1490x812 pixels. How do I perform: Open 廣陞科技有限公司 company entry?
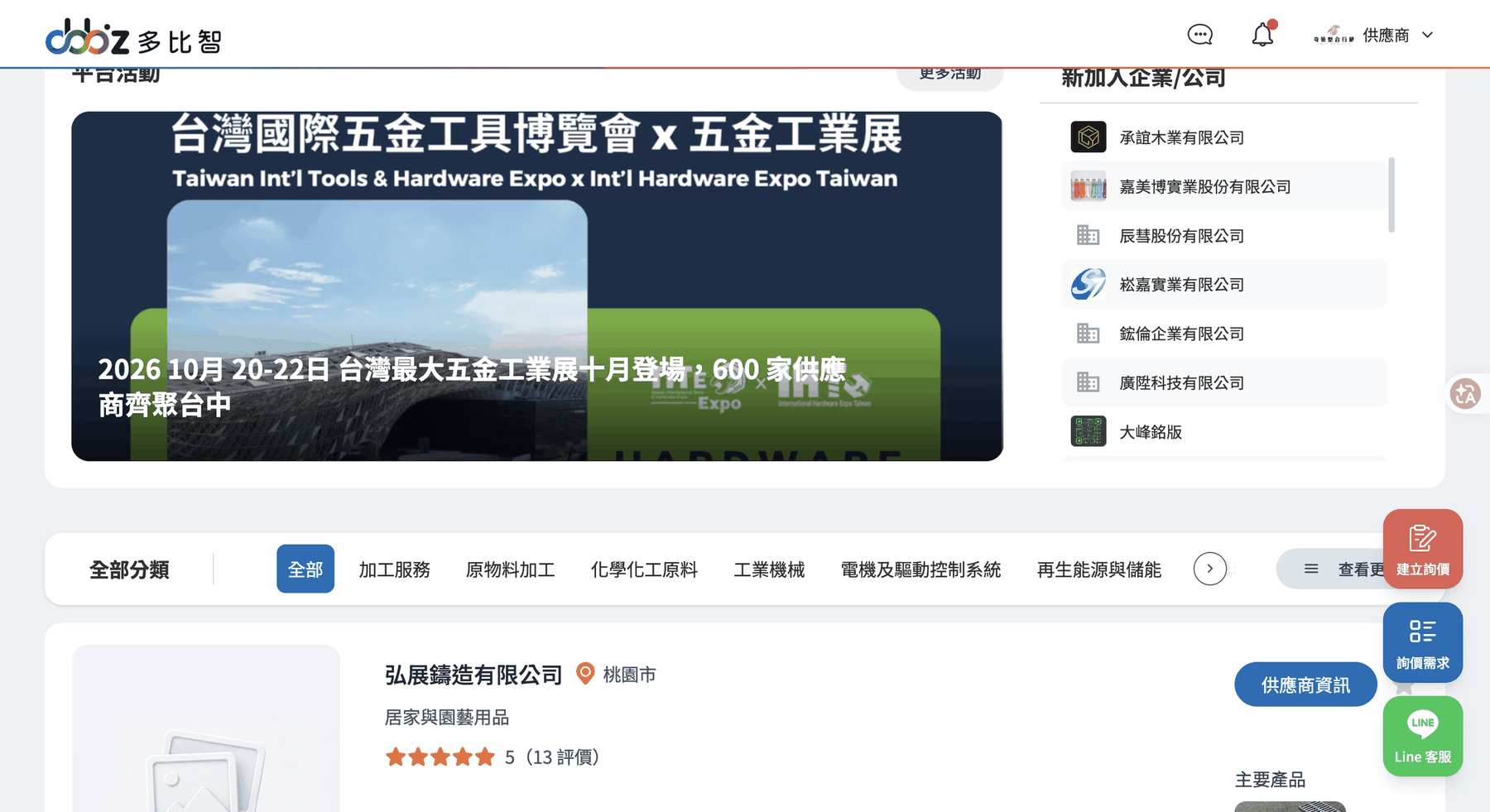(1223, 382)
